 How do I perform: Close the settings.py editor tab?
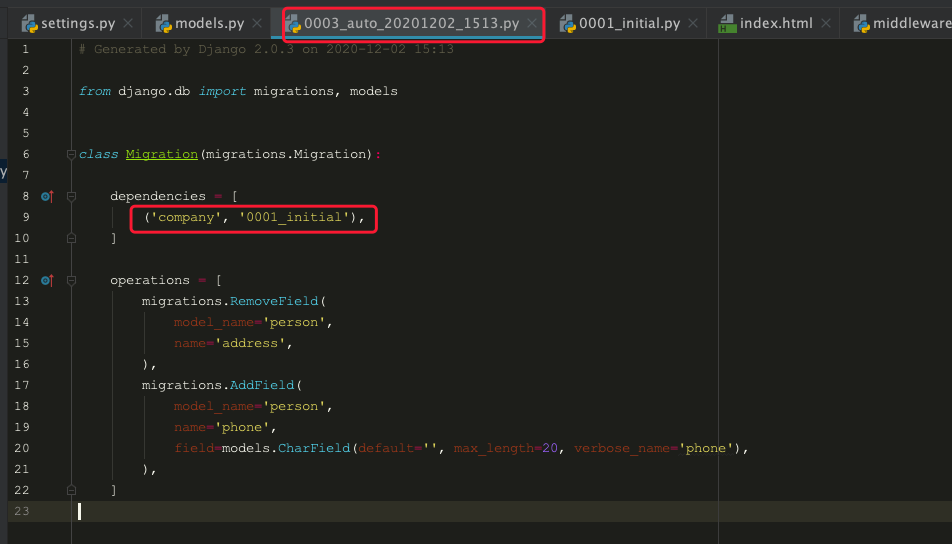point(127,23)
